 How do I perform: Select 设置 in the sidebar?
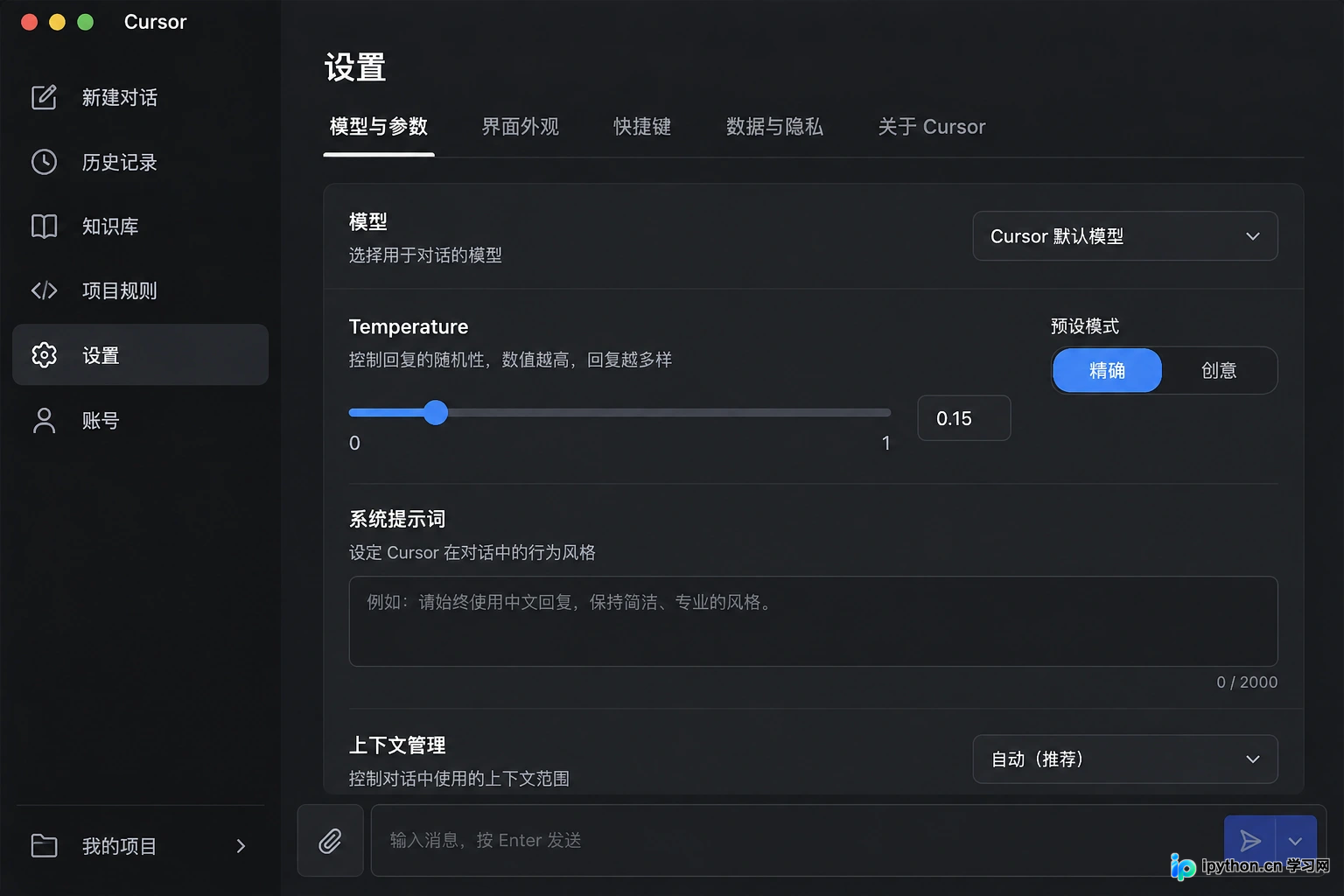coord(140,355)
